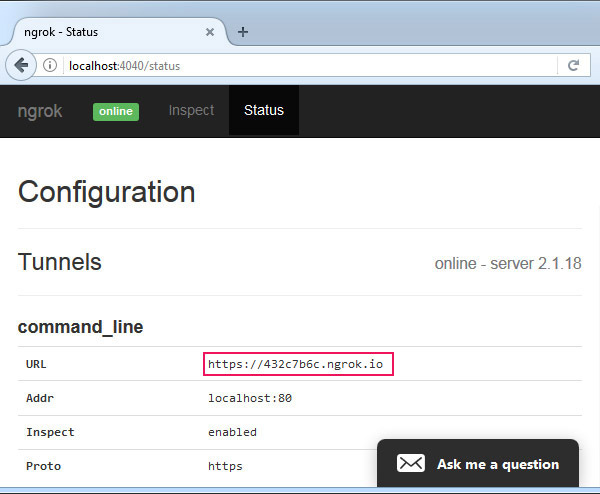Click the envelope icon in the chat widget
This screenshot has height=494, width=600.
(x=411, y=463)
